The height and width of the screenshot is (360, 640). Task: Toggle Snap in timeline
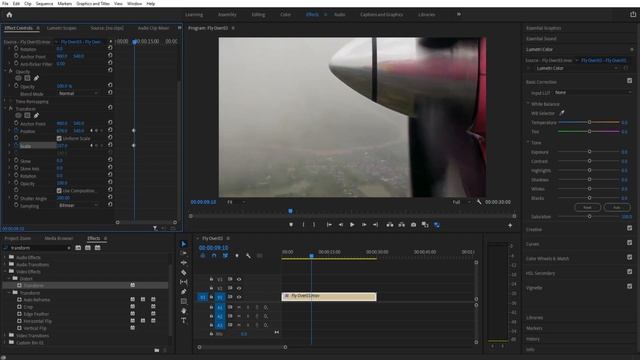[x=214, y=256]
